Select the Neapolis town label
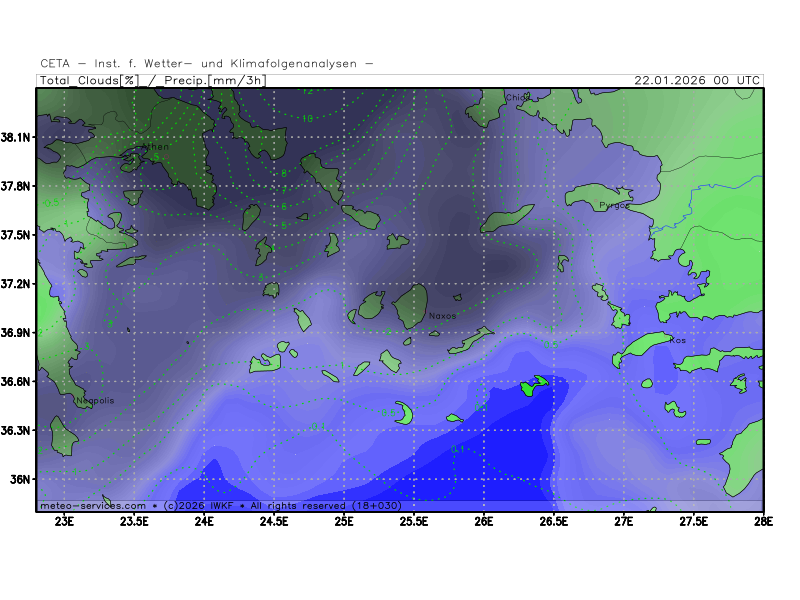 [96, 401]
